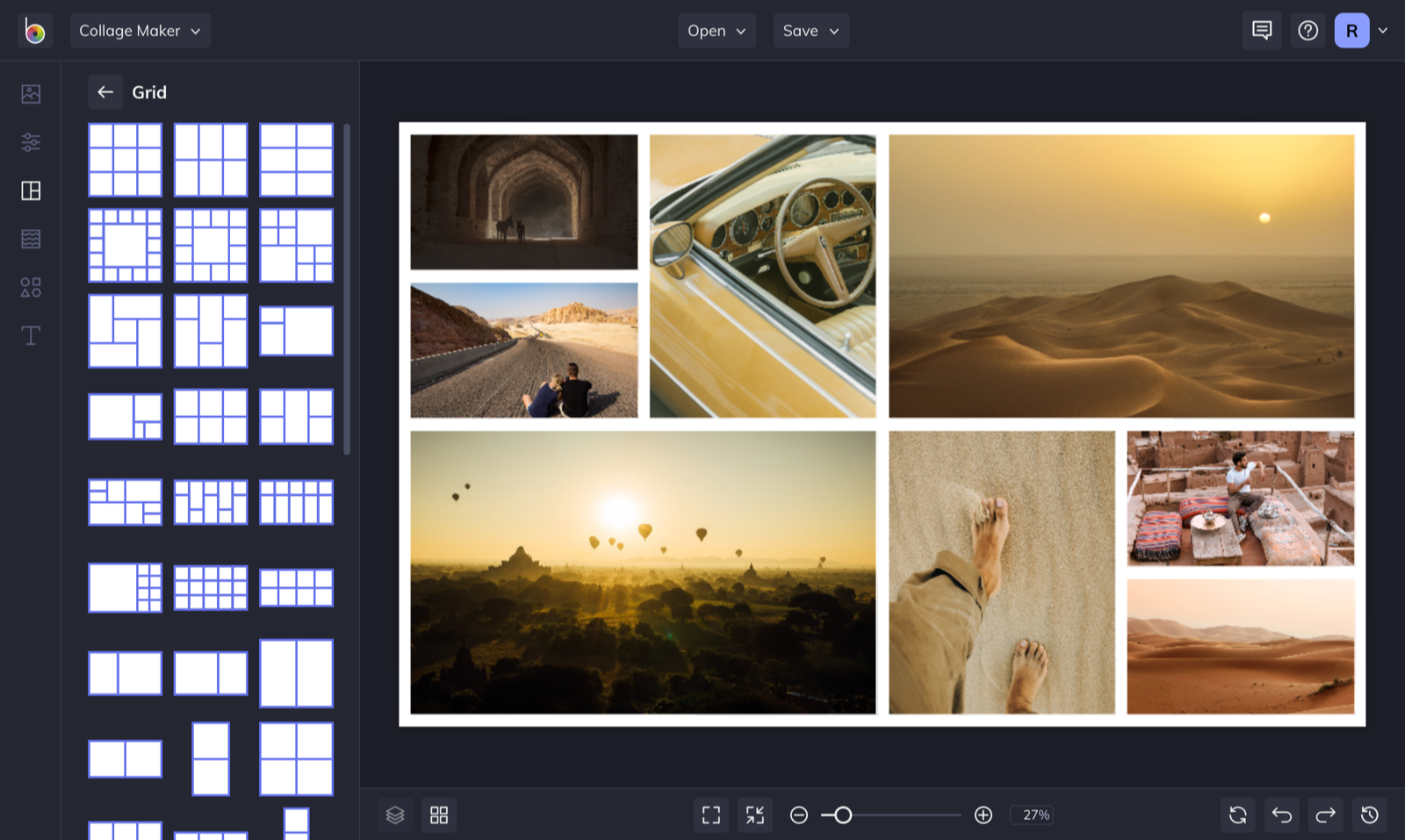Open the Image panel in sidebar
The image size is (1405, 840).
(x=30, y=94)
